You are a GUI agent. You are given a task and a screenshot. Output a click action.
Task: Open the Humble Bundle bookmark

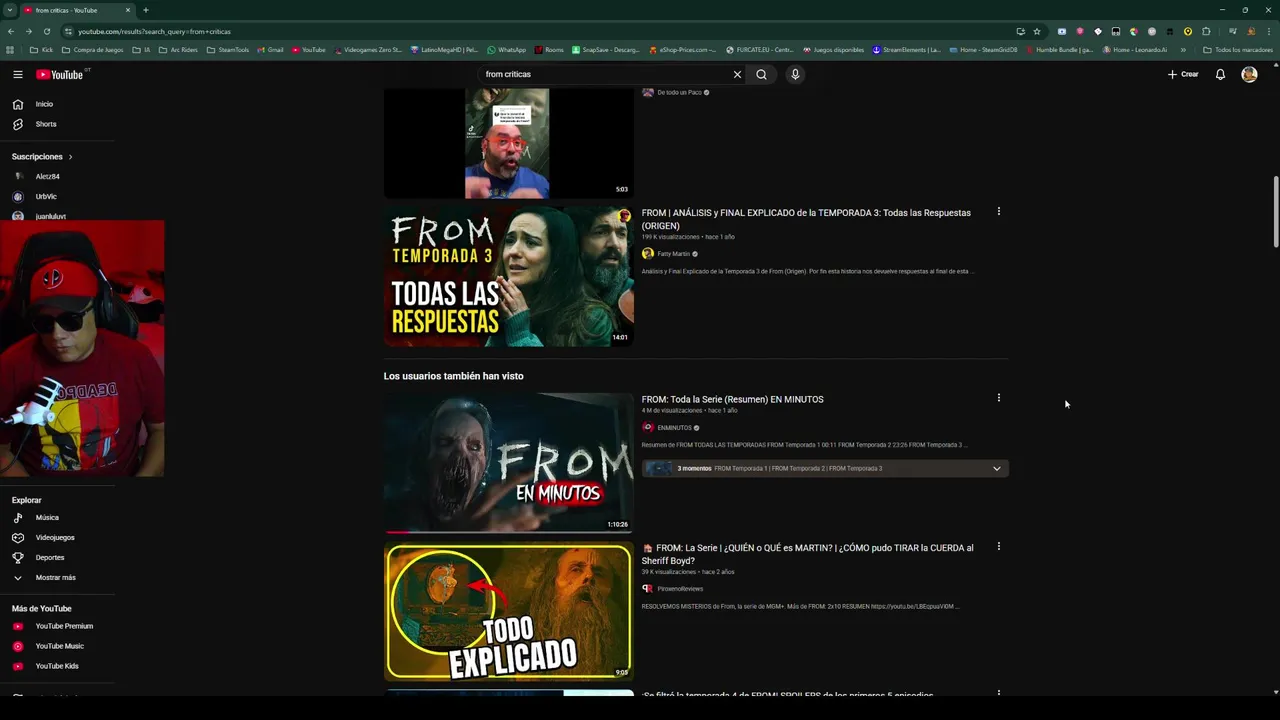(x=1058, y=50)
